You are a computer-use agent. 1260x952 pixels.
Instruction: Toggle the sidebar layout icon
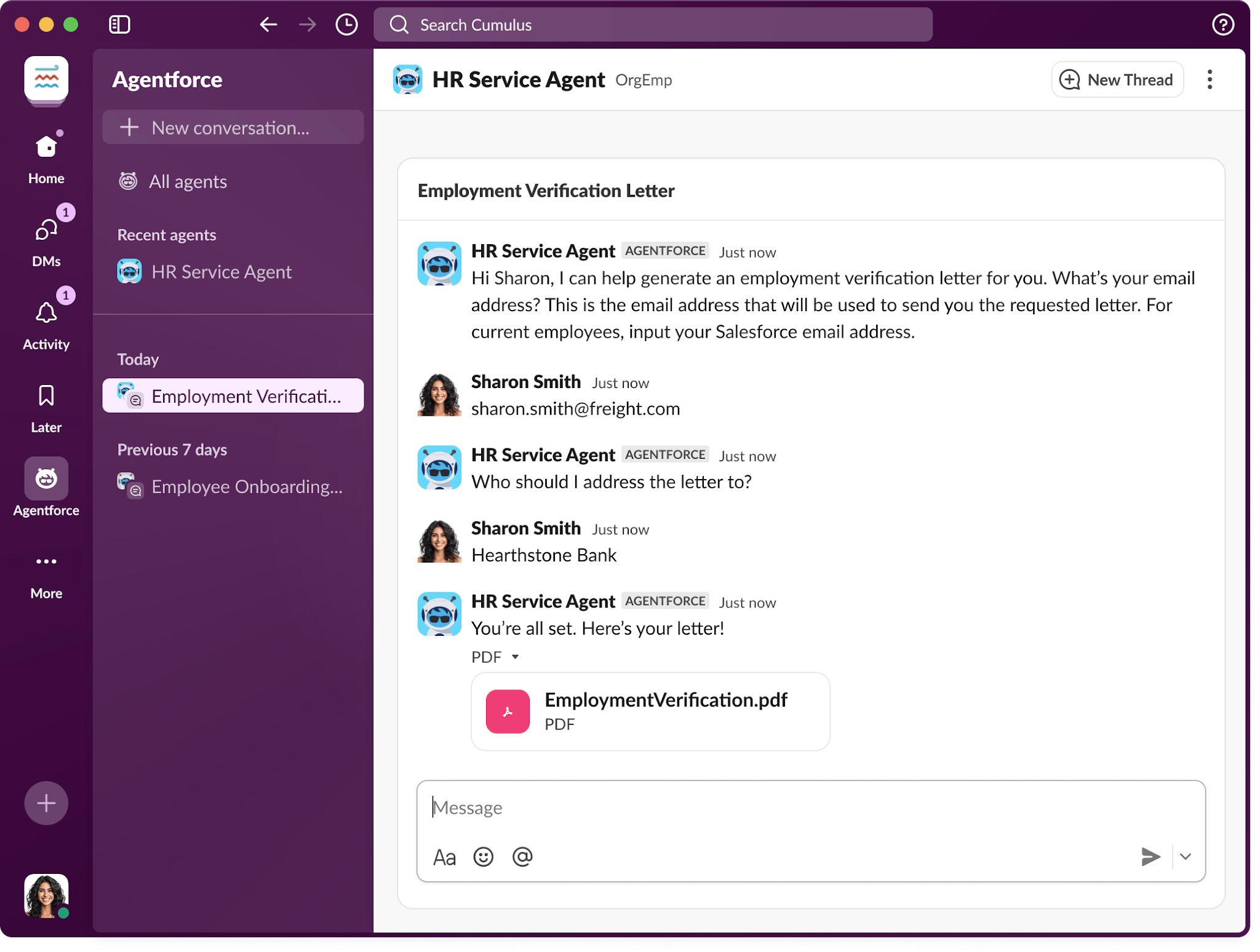click(119, 25)
